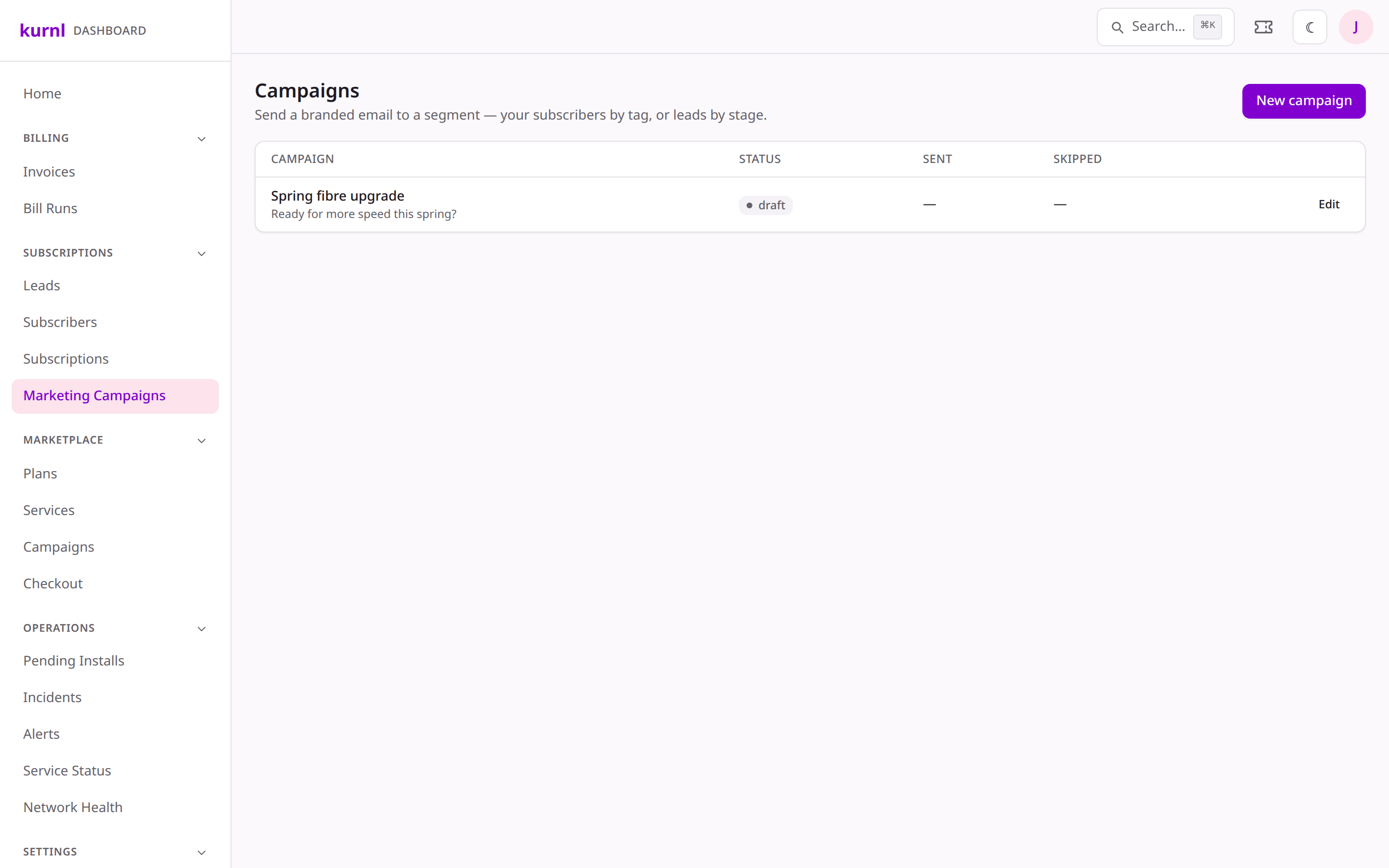The width and height of the screenshot is (1389, 868).
Task: Open Services under Marketplace
Action: click(115, 510)
